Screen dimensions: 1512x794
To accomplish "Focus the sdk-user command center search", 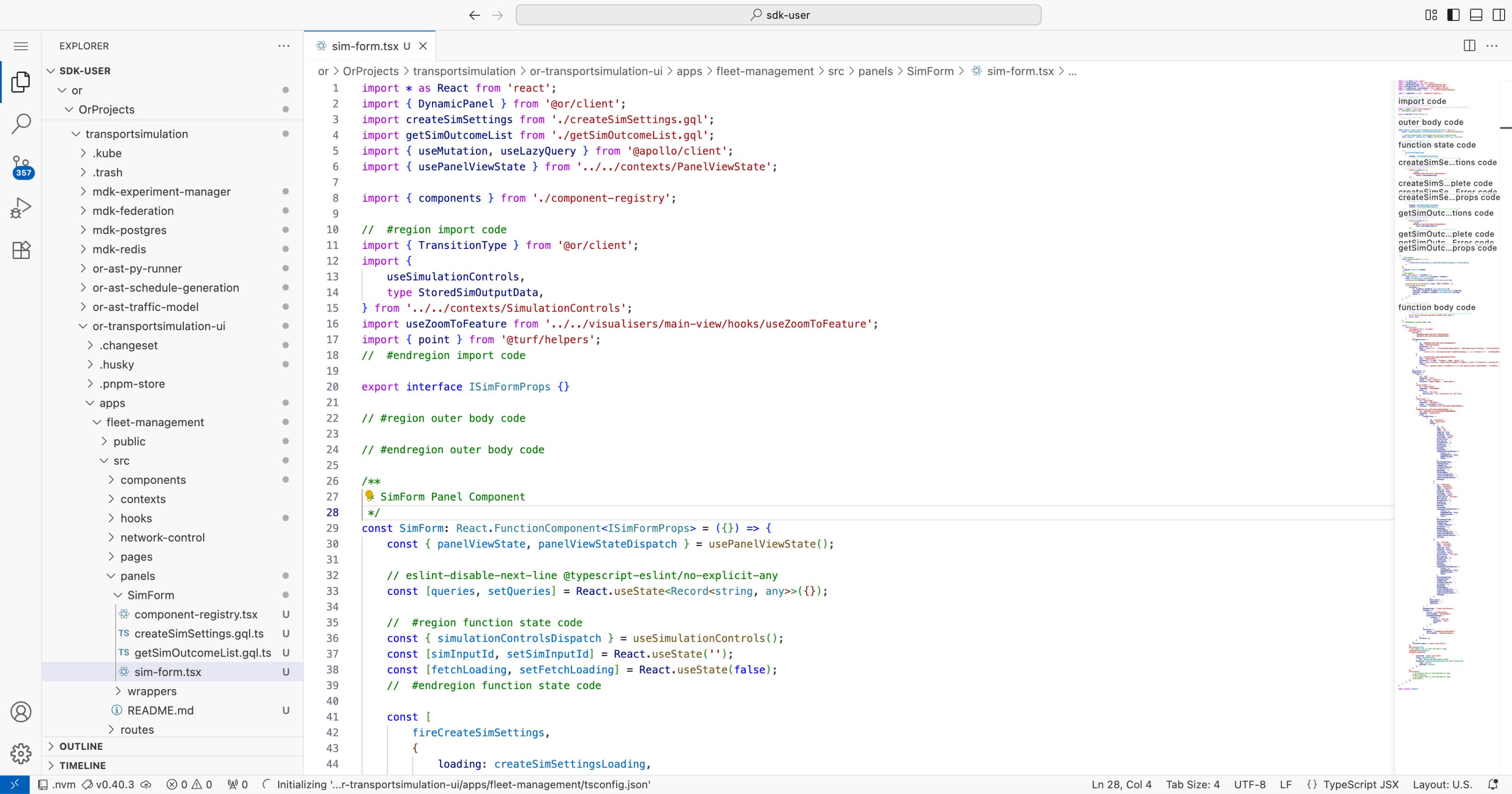I will click(778, 15).
